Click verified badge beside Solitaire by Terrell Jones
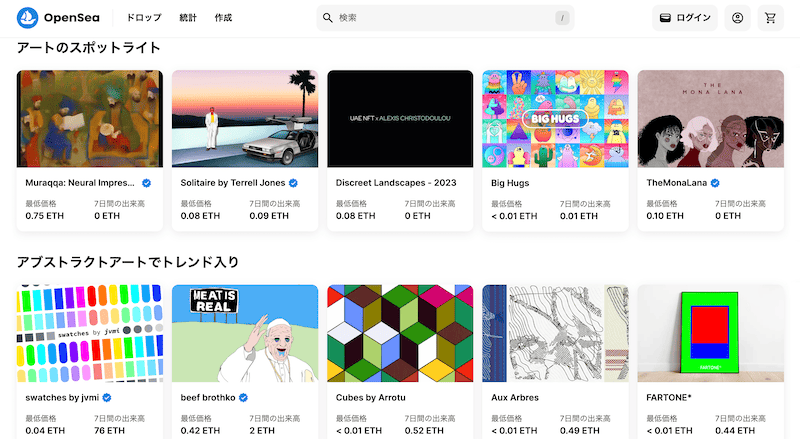800x439 pixels. coord(293,183)
